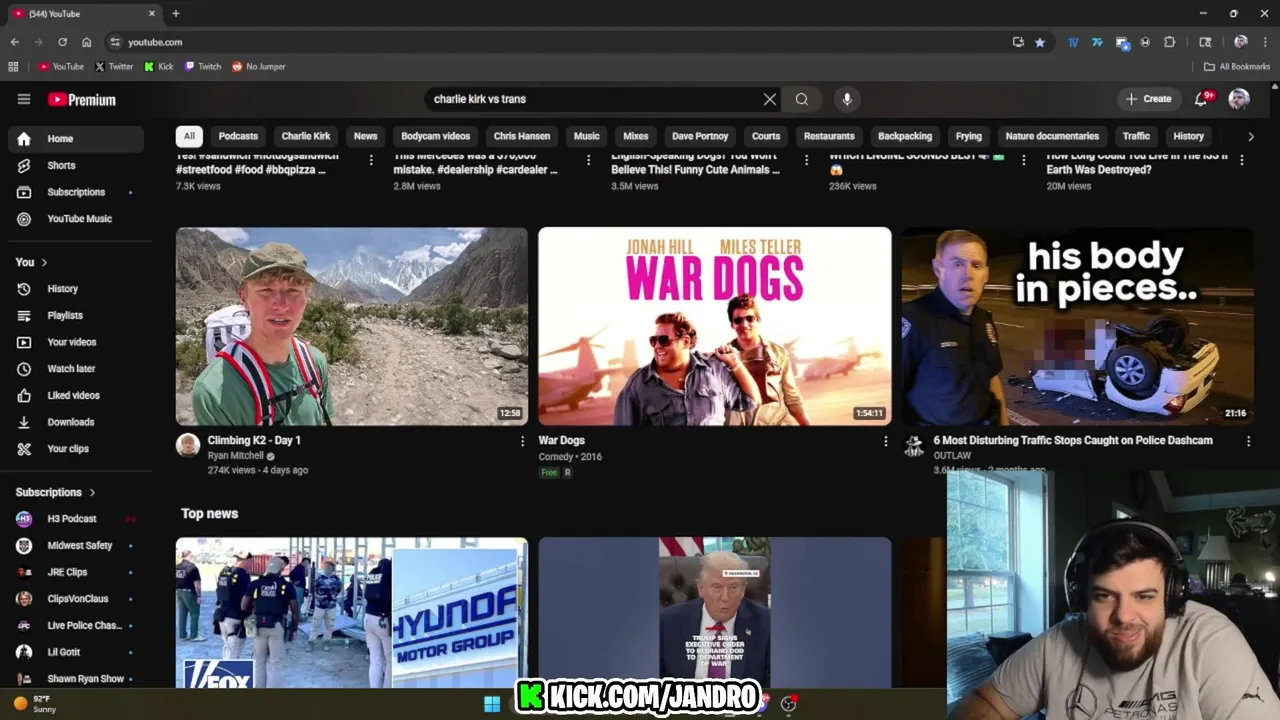Viewport: 1280px width, 720px height.
Task: Clear the search box with the X
Action: point(770,99)
